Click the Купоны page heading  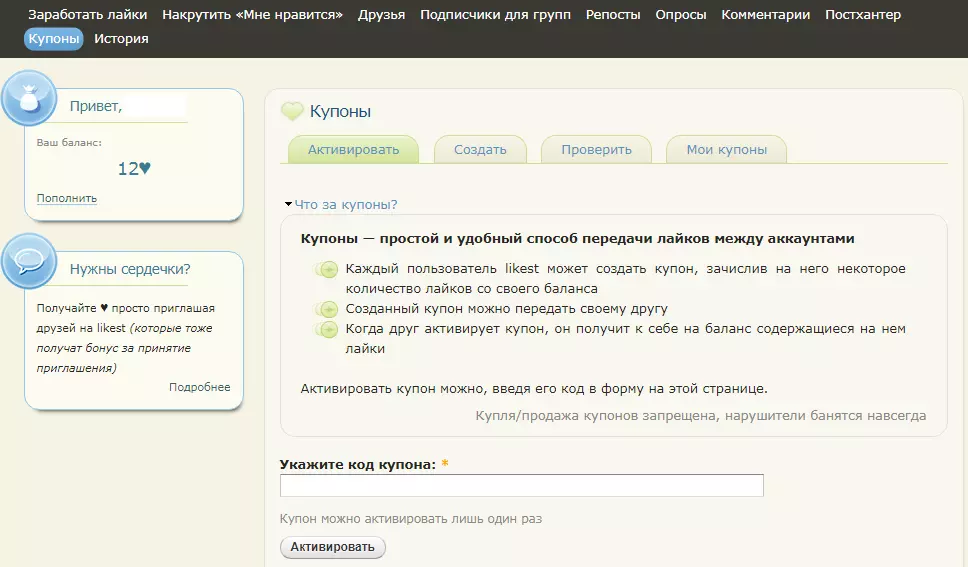[x=340, y=111]
